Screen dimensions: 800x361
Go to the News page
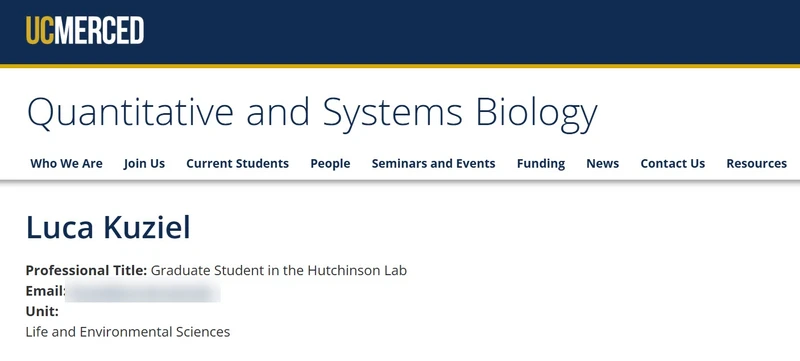603,164
